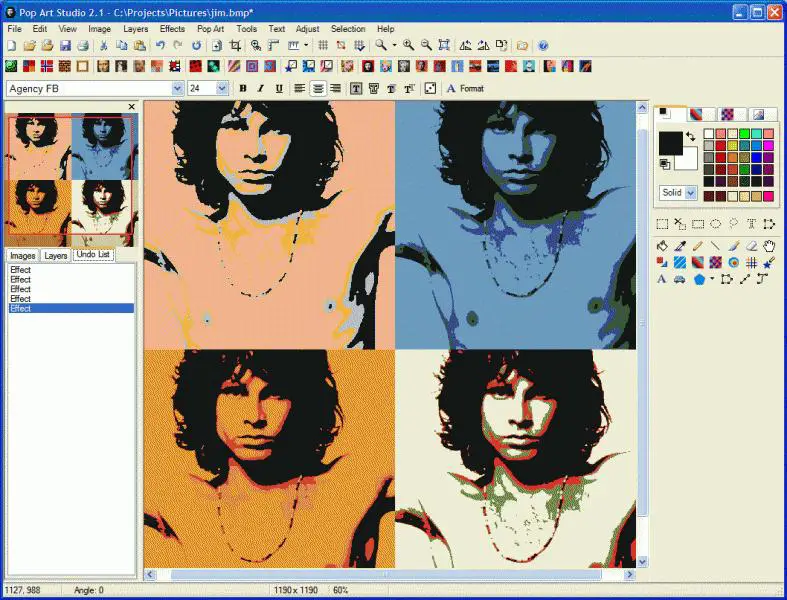Image resolution: width=787 pixels, height=600 pixels.
Task: Choose the blue pentagon shape tool
Action: point(699,279)
